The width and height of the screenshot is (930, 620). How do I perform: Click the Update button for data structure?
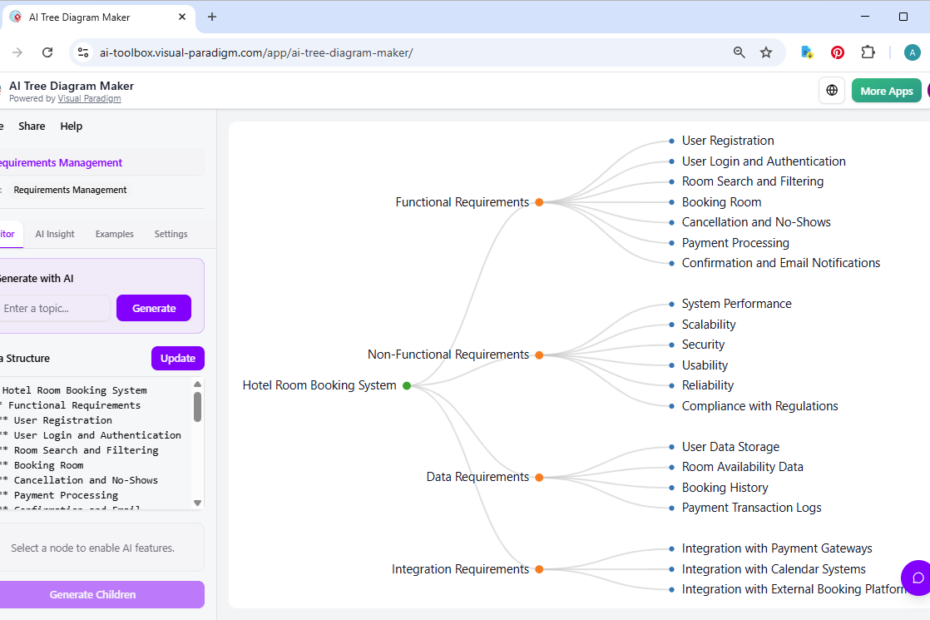click(x=177, y=358)
